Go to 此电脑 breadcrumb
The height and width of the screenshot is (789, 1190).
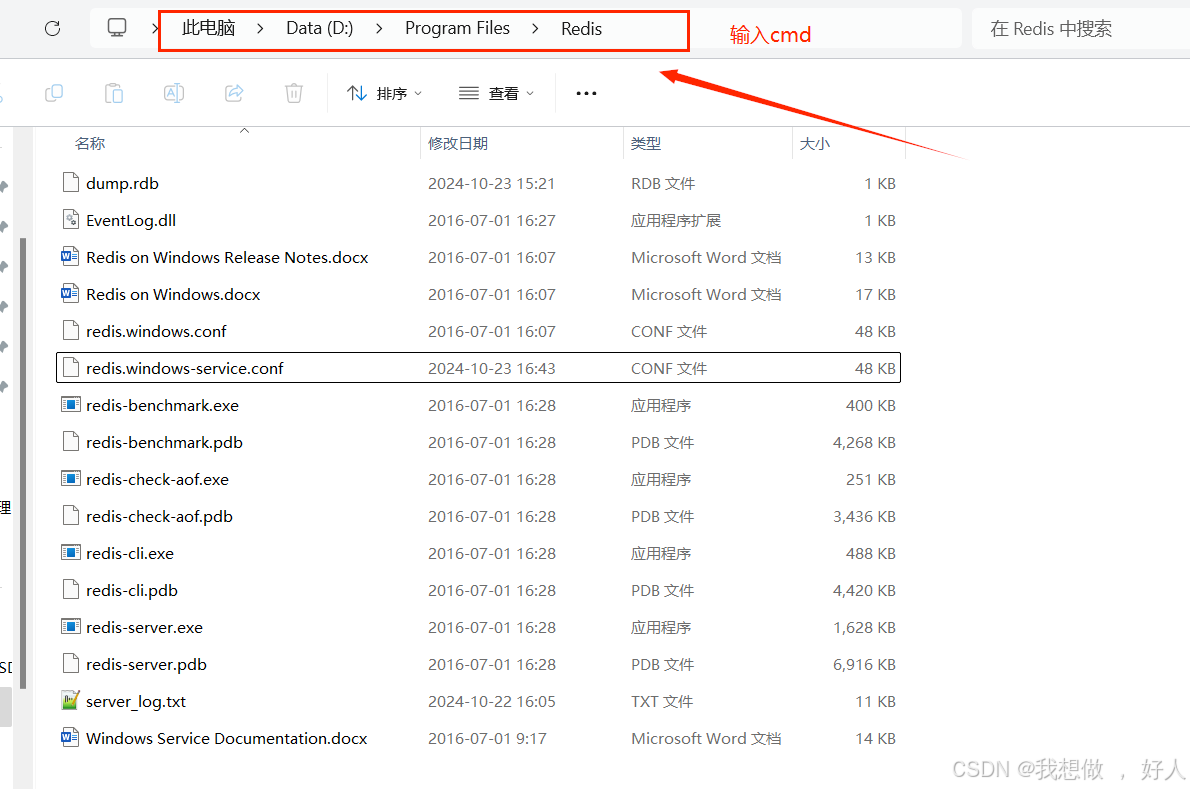coord(209,29)
